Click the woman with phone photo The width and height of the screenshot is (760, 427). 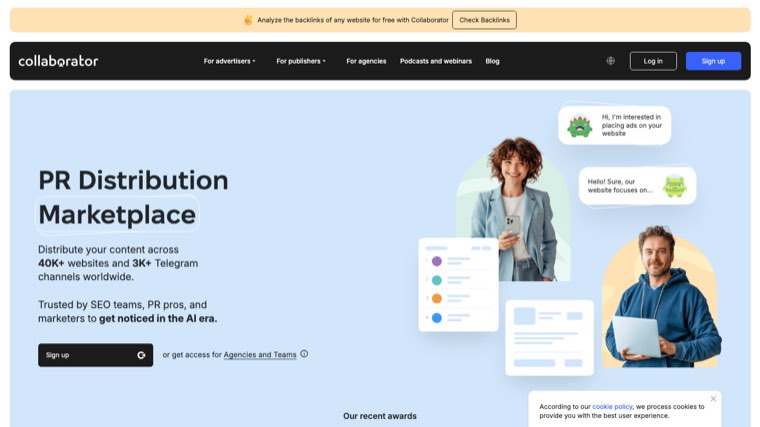(514, 208)
